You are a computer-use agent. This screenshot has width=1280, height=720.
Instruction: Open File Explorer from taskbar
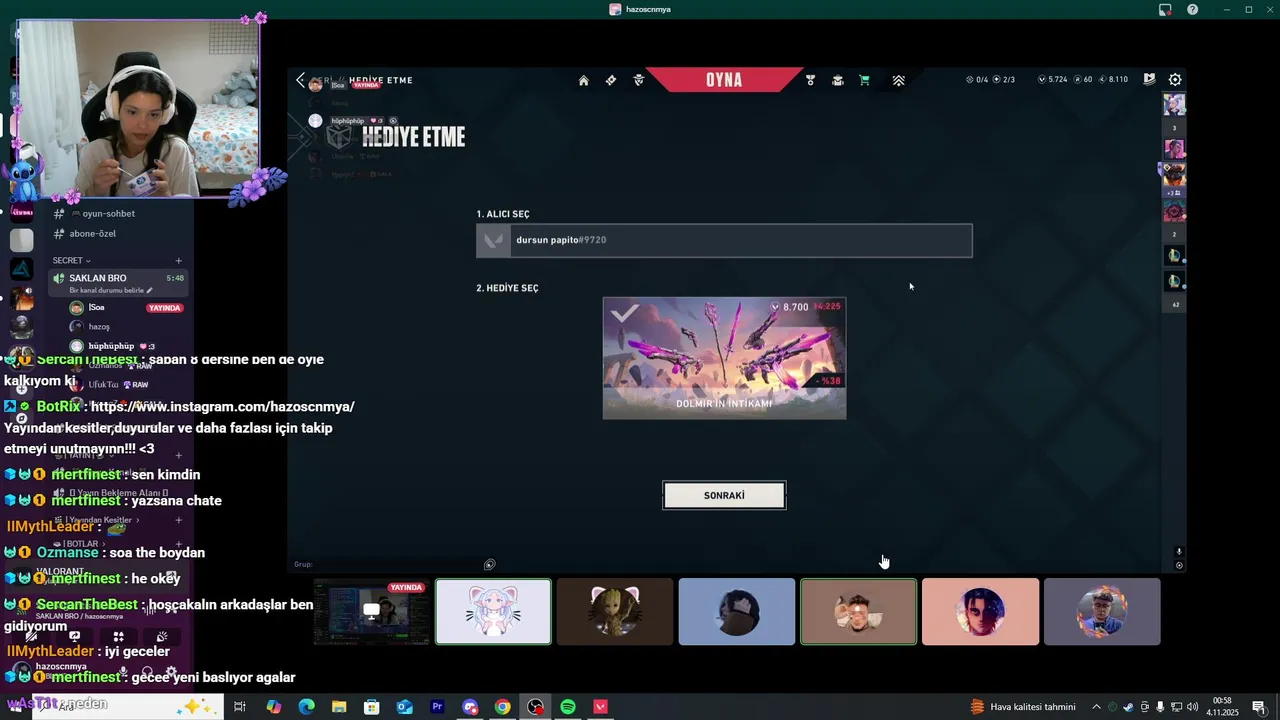tap(339, 707)
